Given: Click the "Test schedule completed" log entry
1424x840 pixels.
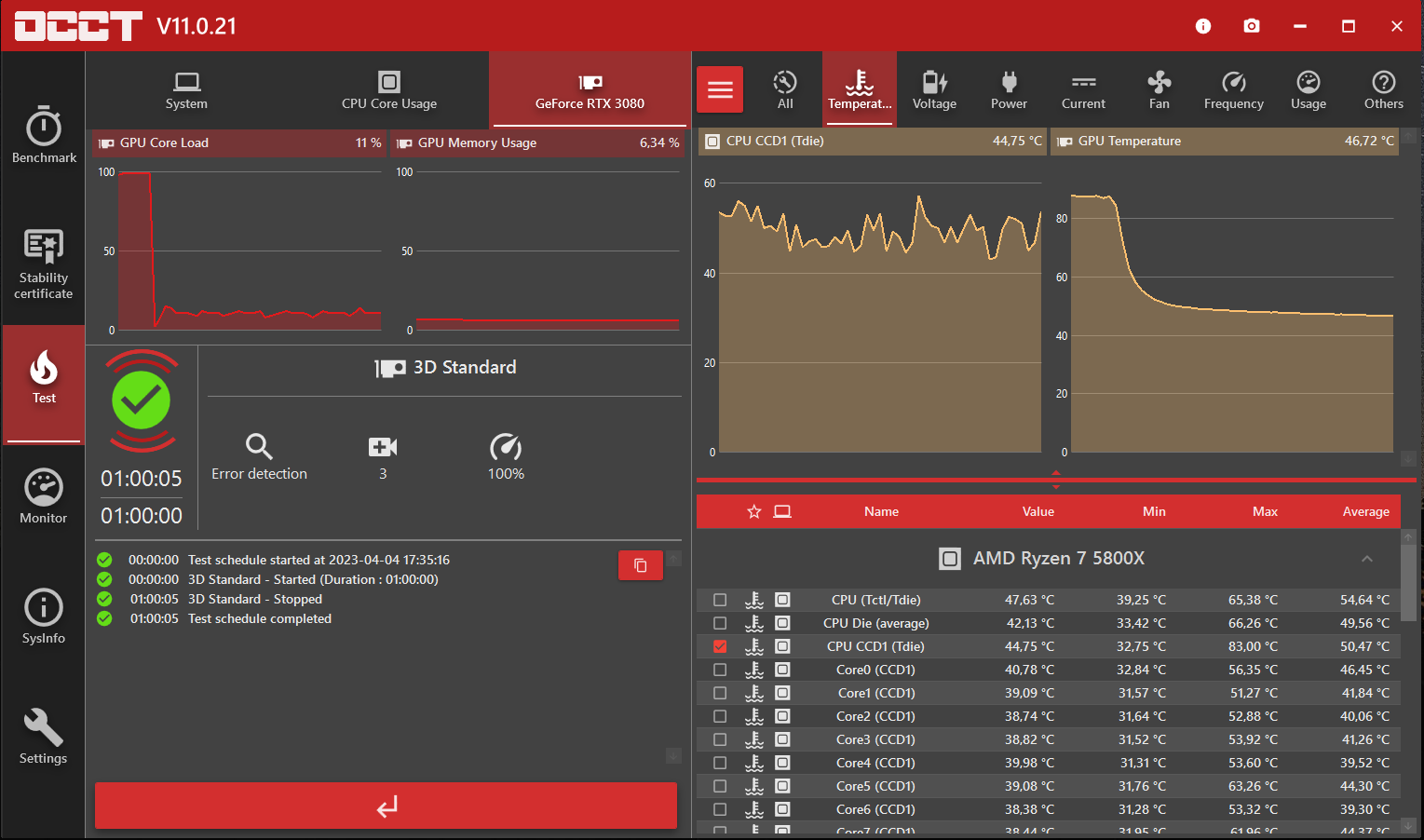Looking at the screenshot, I should (260, 618).
